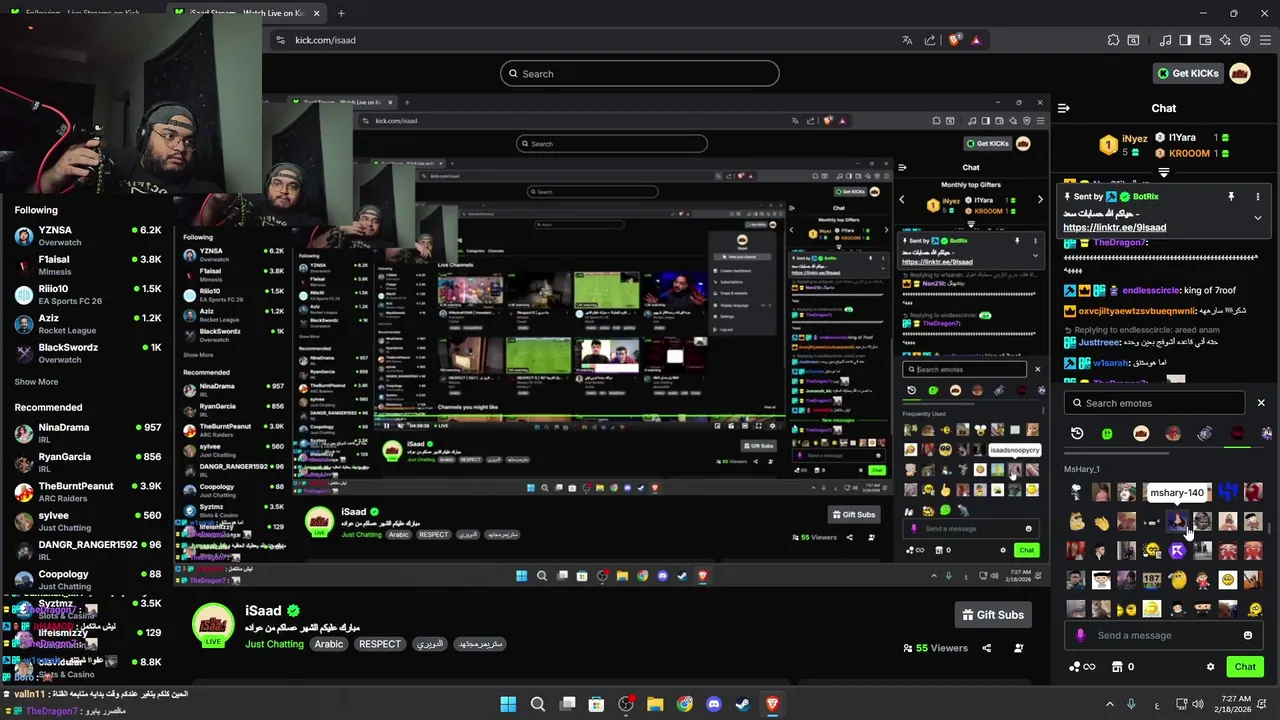Click the user icon beside share stream
Screen dimensions: 1280x720
(x=1018, y=648)
